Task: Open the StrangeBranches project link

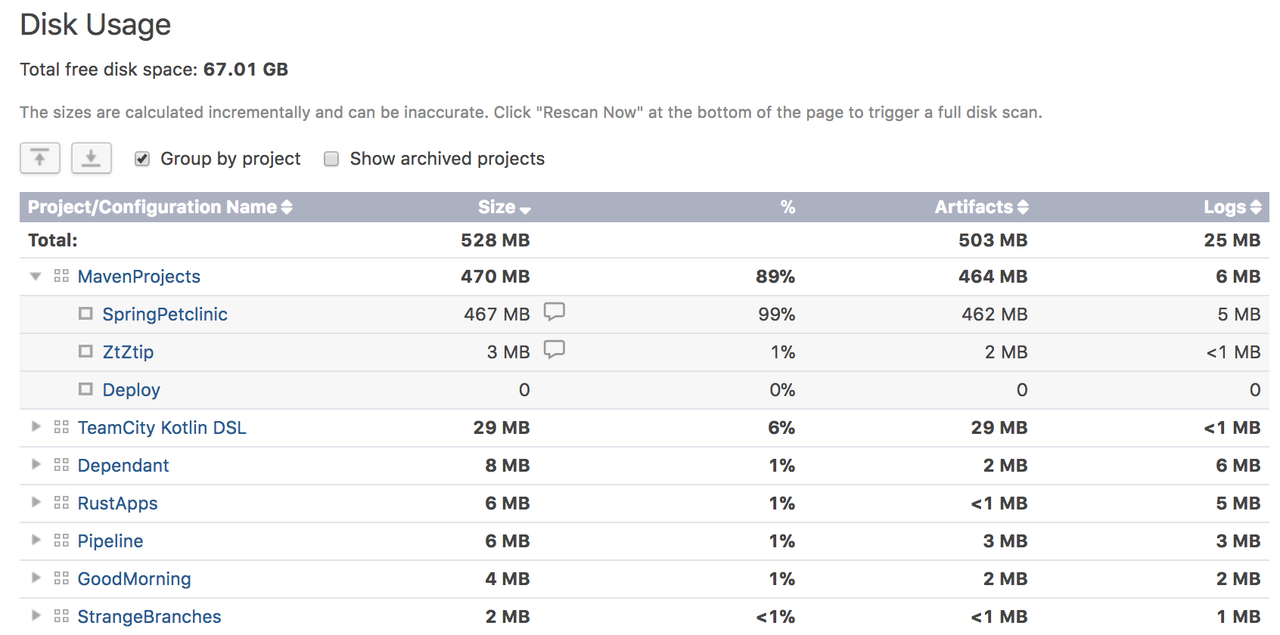Action: (x=149, y=617)
